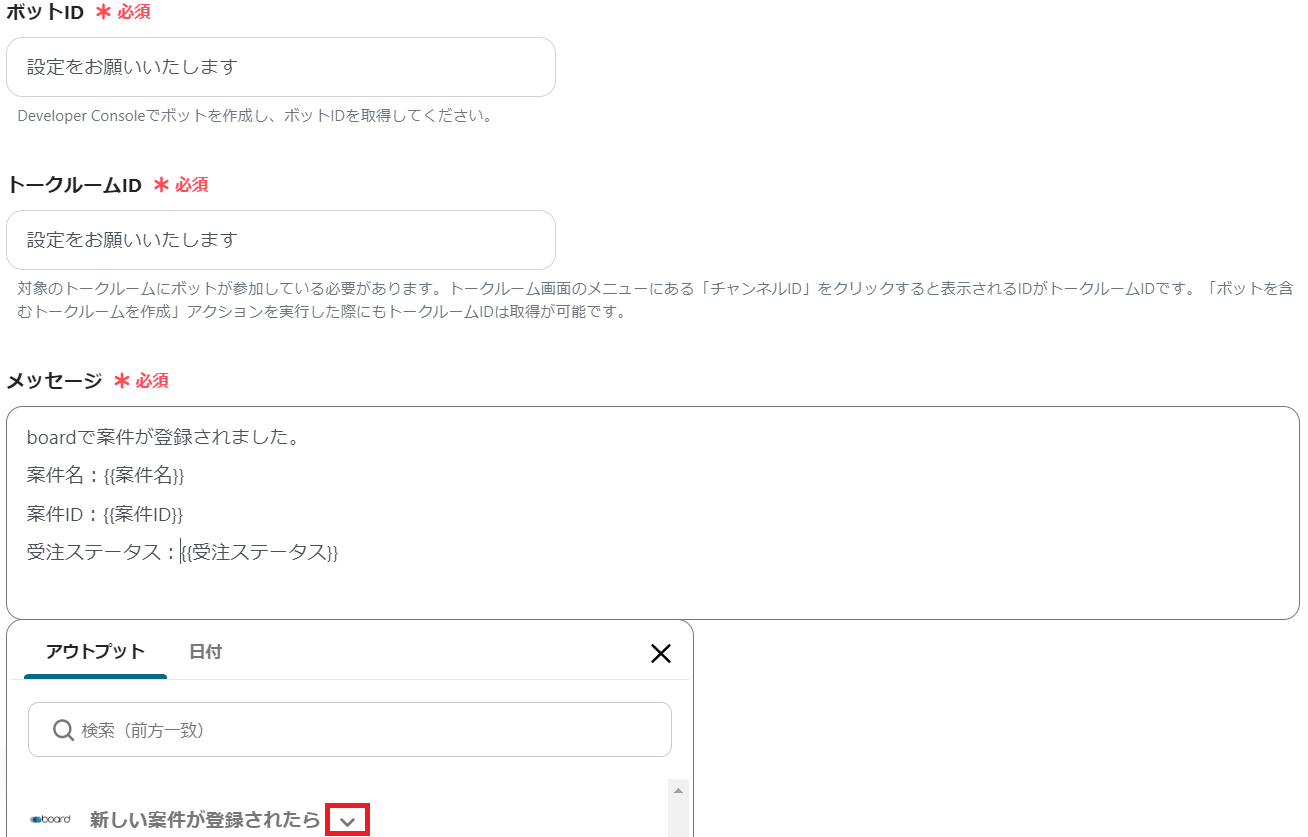
Task: Expand 新しい案件が登録されたら chevron
Action: coord(348,821)
